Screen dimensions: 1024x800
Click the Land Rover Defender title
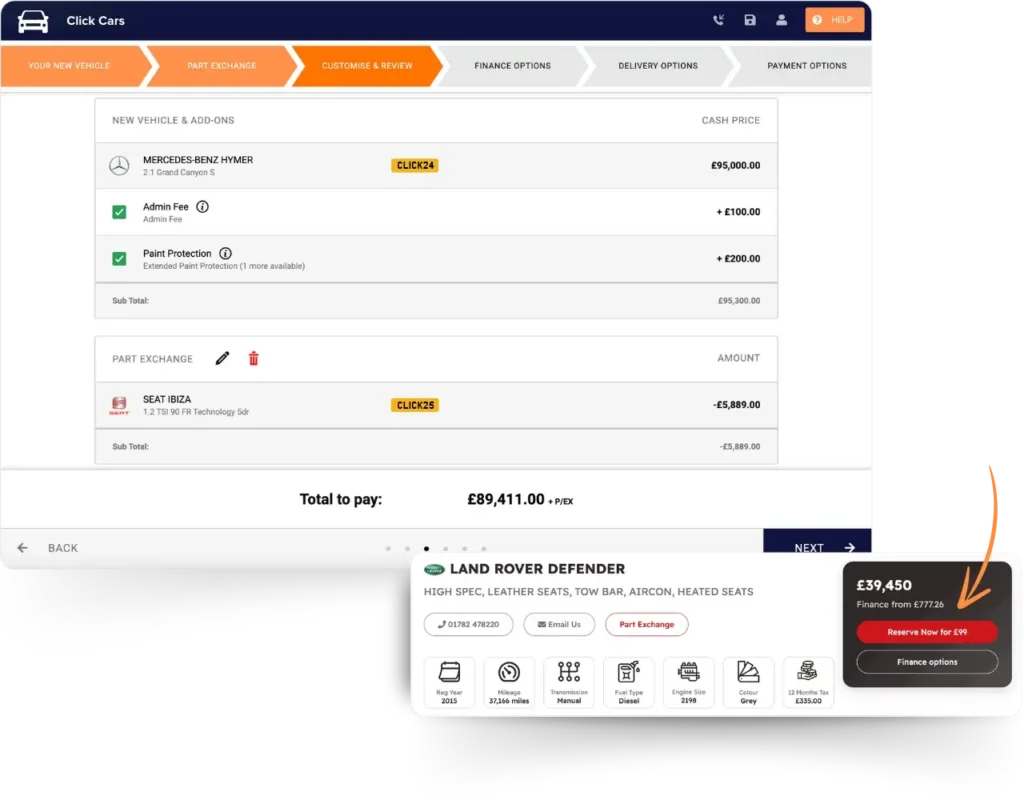537,569
